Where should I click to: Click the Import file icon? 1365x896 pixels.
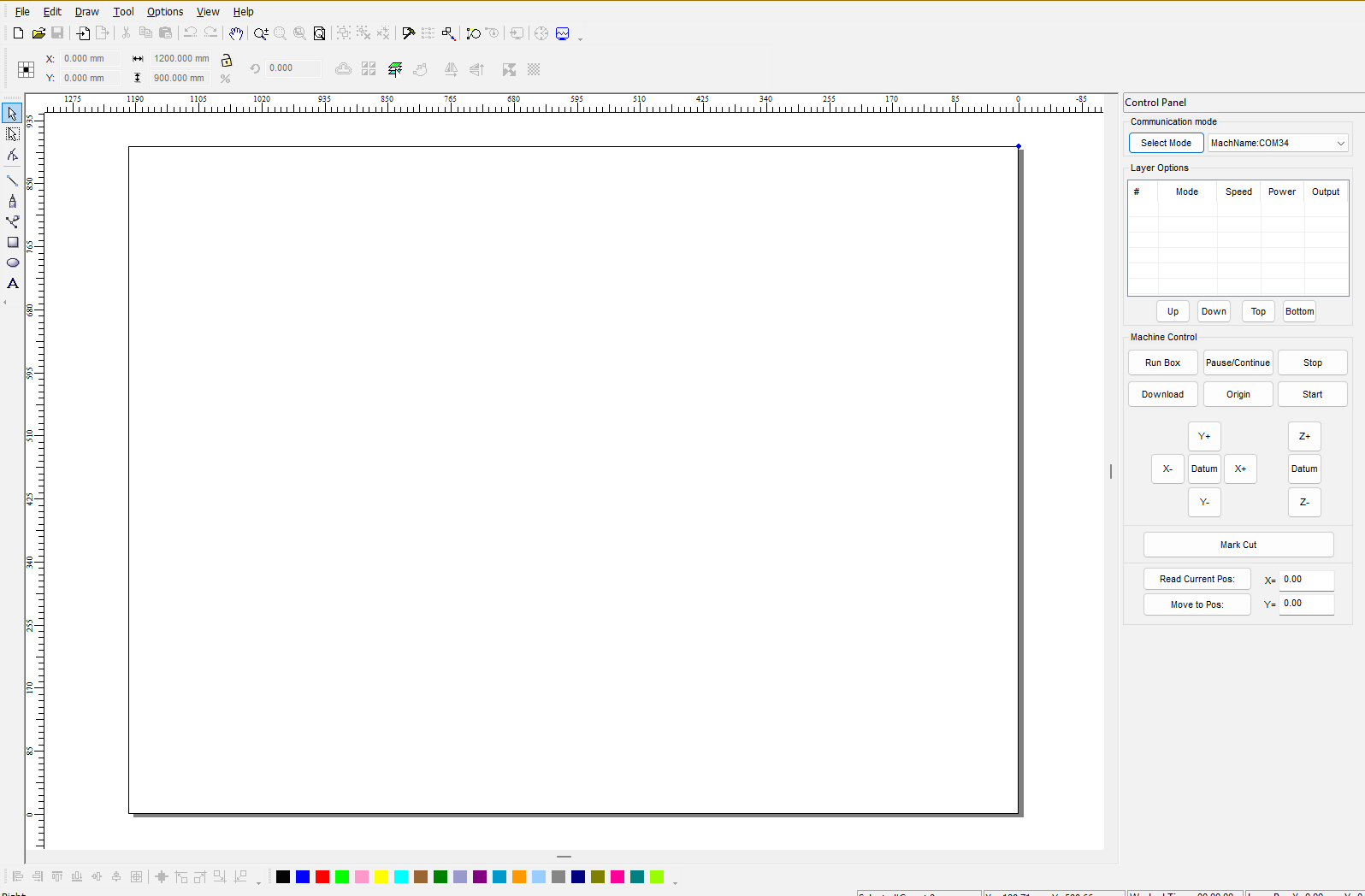(x=83, y=33)
